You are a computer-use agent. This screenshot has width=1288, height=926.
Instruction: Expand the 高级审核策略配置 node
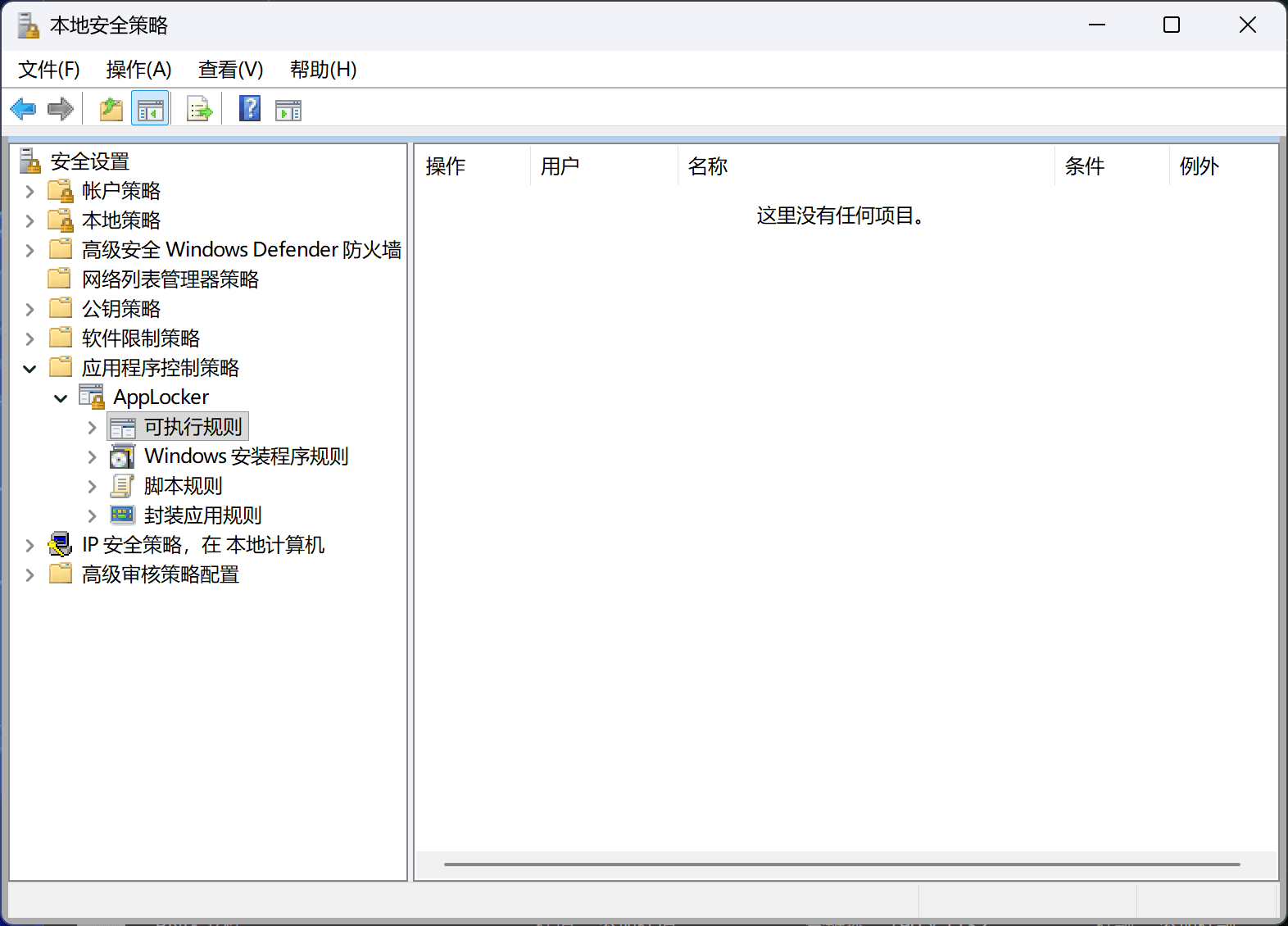point(30,575)
